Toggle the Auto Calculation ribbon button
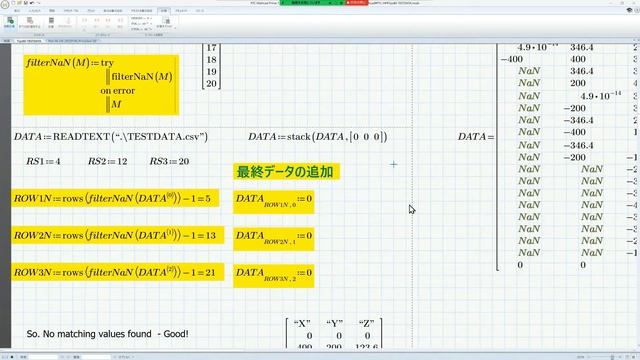640x360 pixels. pos(10,22)
